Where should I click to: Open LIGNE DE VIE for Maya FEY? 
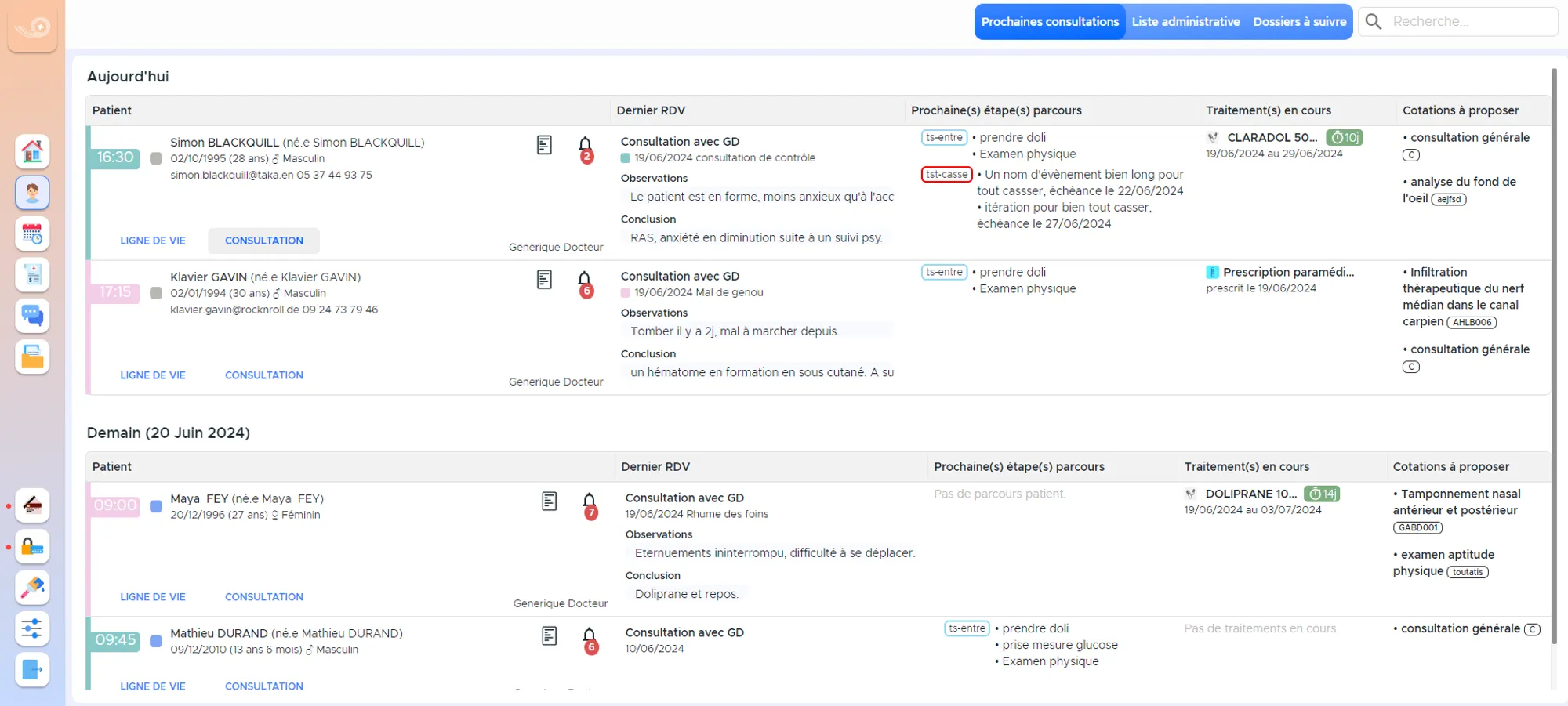pos(153,597)
